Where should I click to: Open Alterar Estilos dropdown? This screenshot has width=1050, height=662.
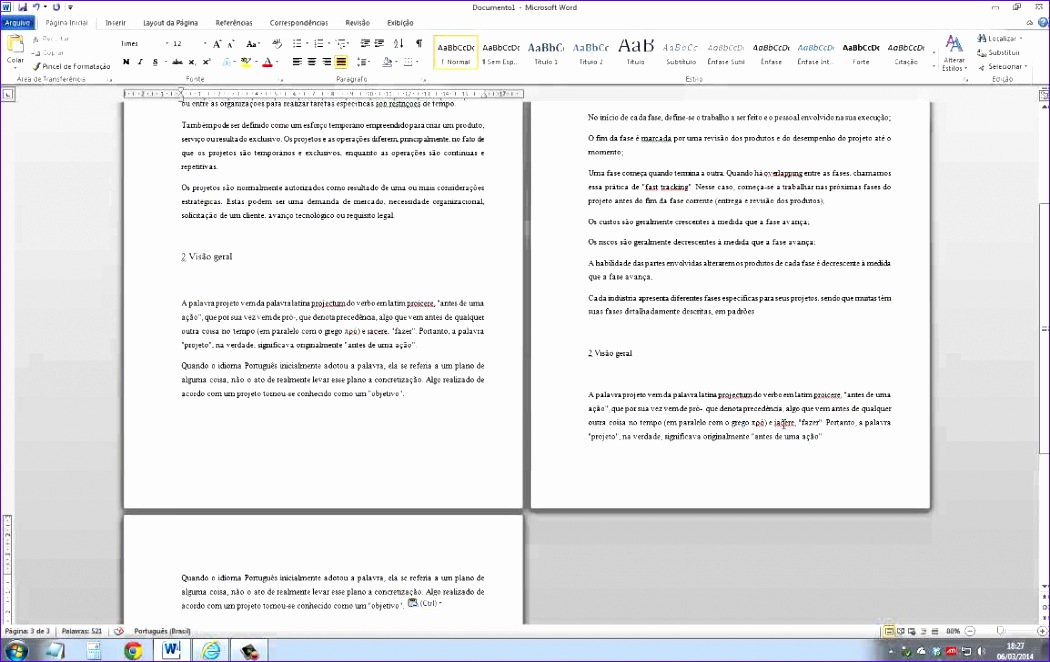click(x=954, y=53)
